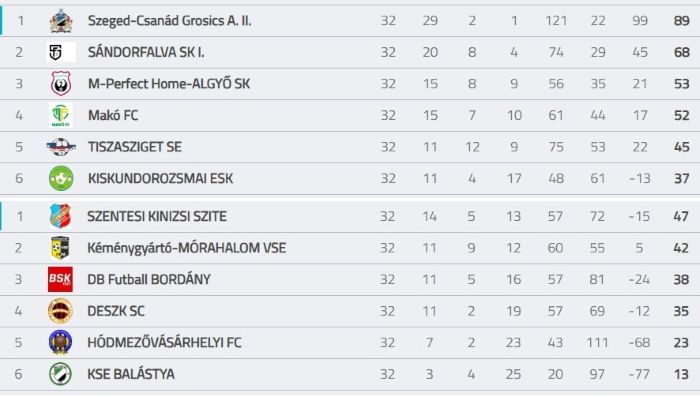Click the Kéménygyártó-MÓRAHALOM VSE yellow-black badge

(x=60, y=248)
